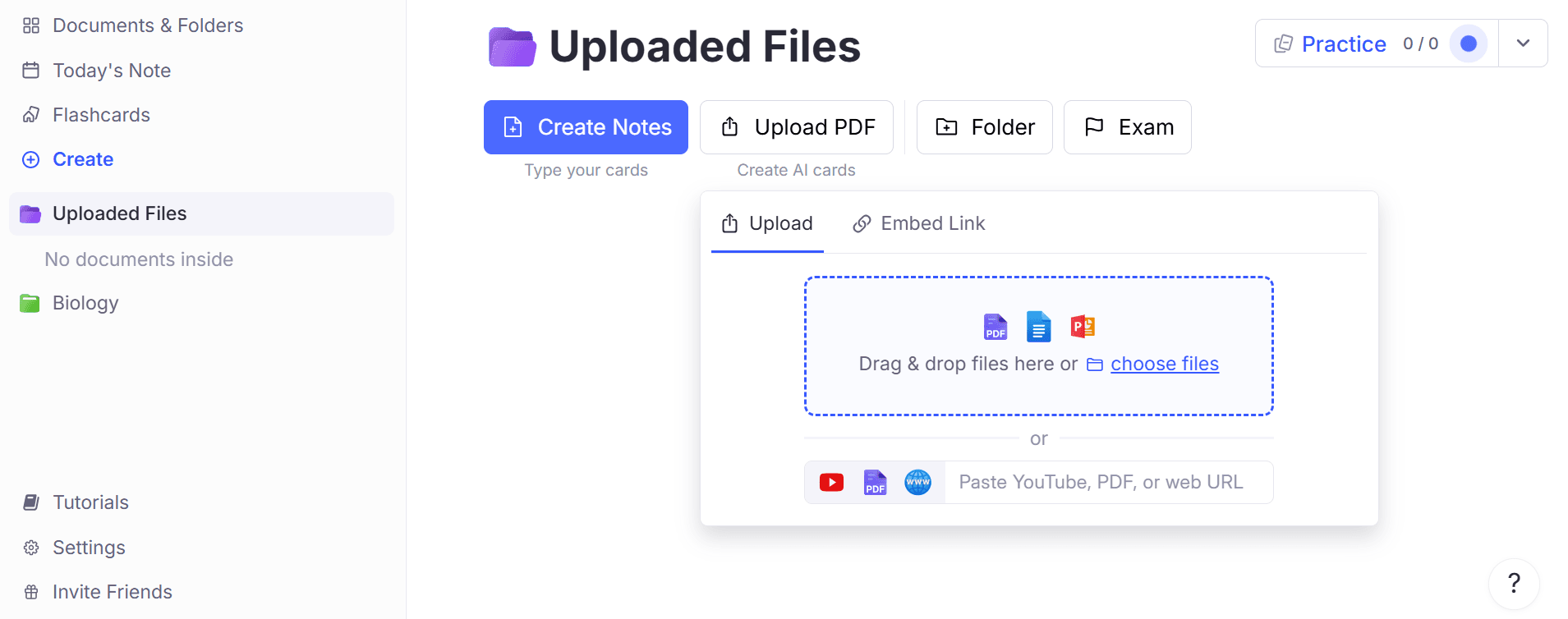This screenshot has width=1568, height=619.
Task: Click the blue document icon in drop zone
Action: (x=1039, y=327)
